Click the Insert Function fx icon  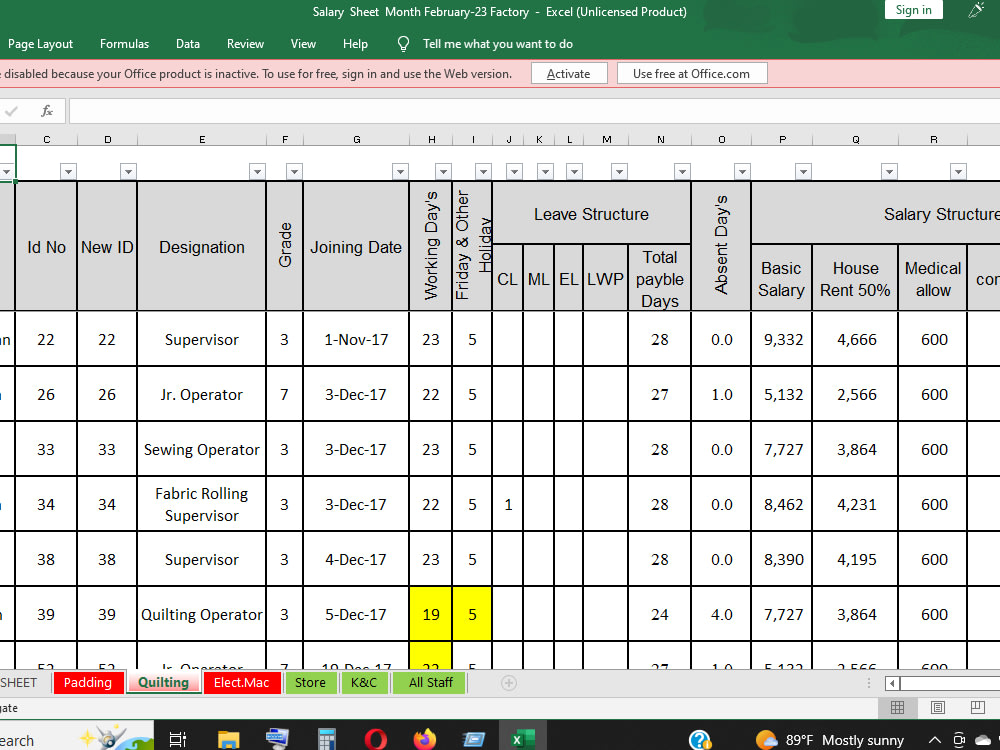[47, 111]
